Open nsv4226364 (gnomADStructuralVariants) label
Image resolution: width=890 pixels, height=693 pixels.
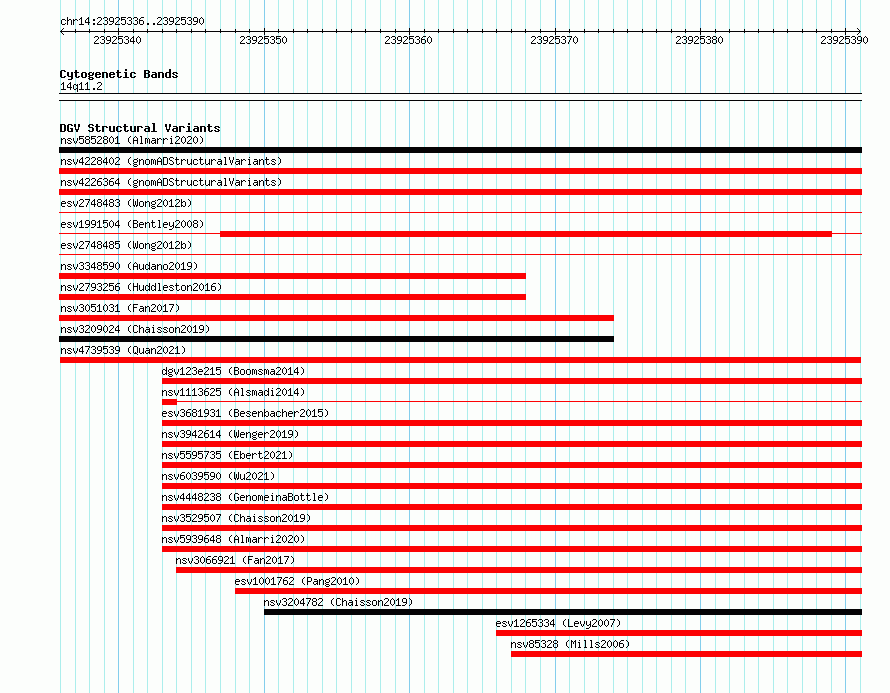click(x=171, y=182)
